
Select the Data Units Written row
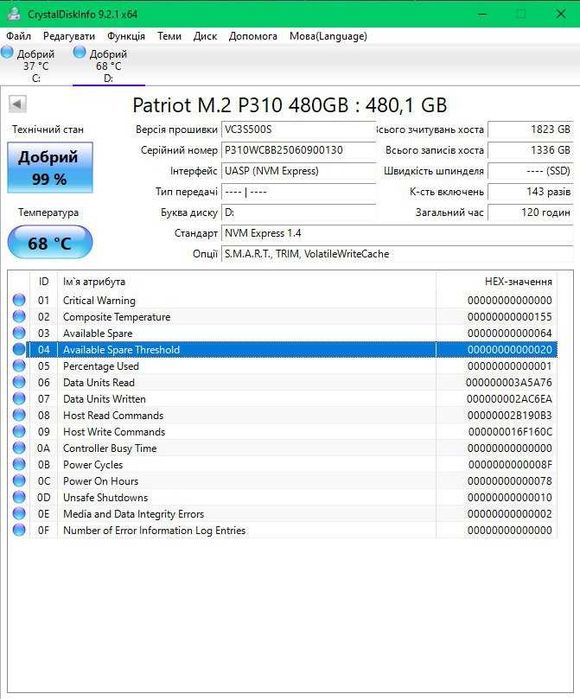[283, 399]
